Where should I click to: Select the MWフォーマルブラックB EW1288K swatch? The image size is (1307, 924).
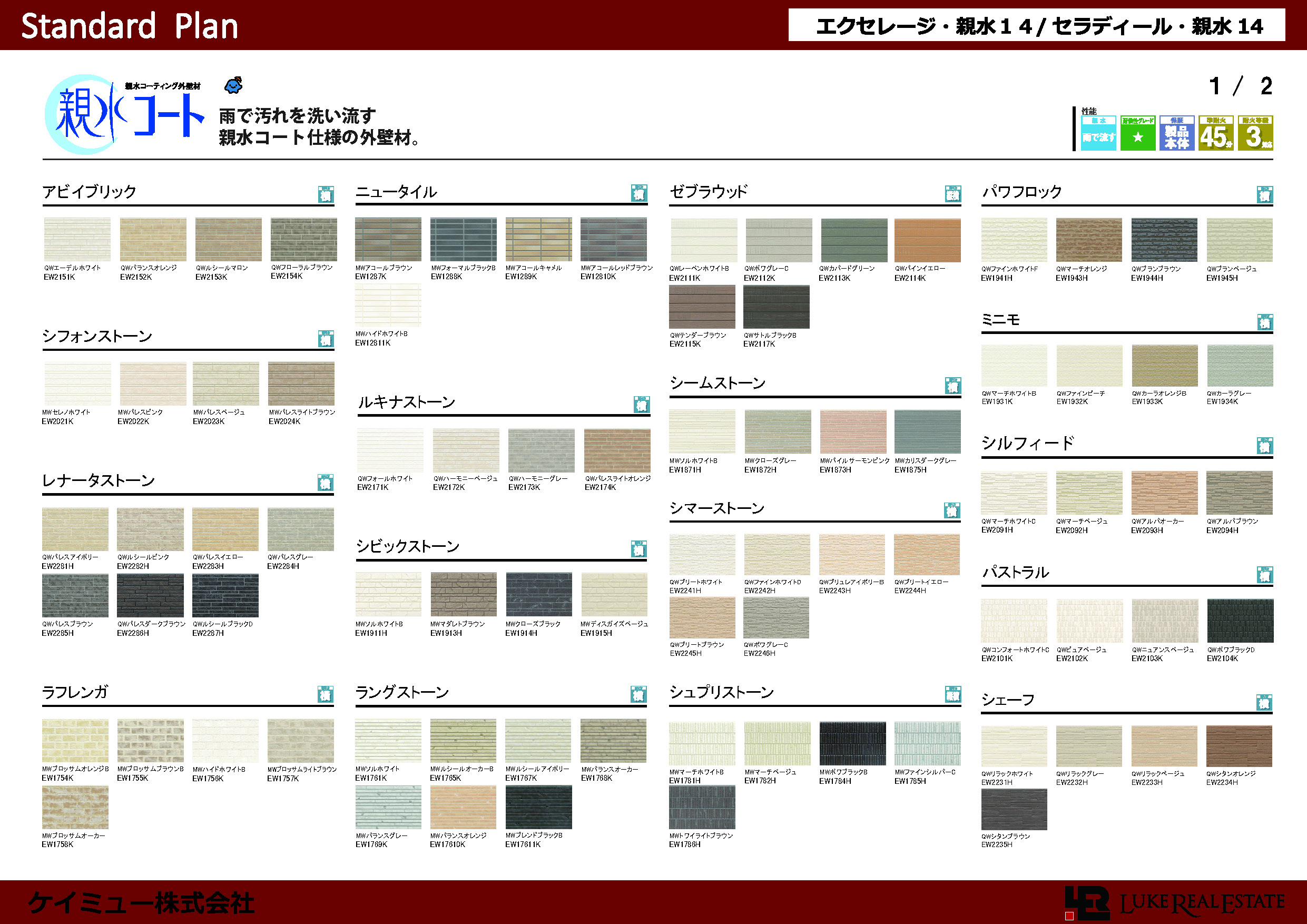click(464, 239)
